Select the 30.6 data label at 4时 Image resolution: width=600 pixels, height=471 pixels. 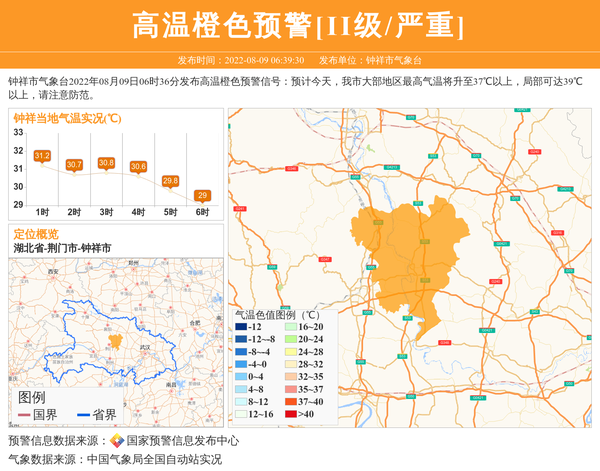138,166
